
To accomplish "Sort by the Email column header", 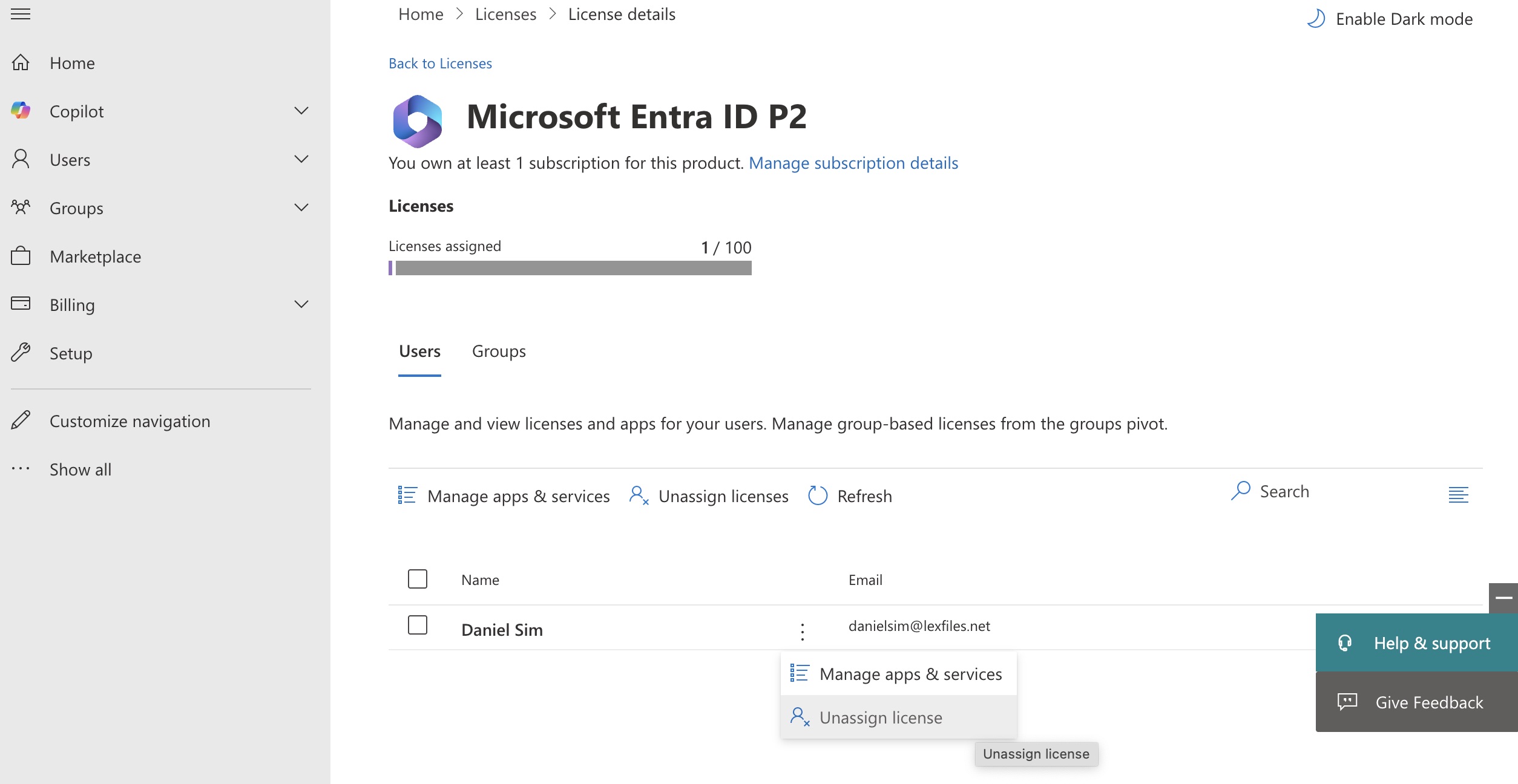I will coord(865,580).
